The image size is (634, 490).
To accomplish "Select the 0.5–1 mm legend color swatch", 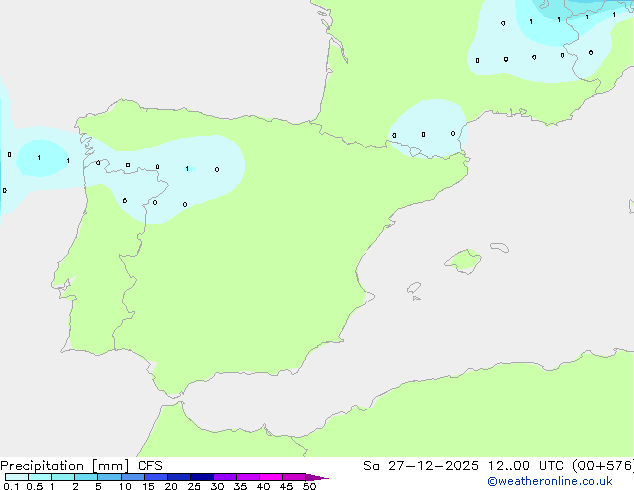I will 40,477.
